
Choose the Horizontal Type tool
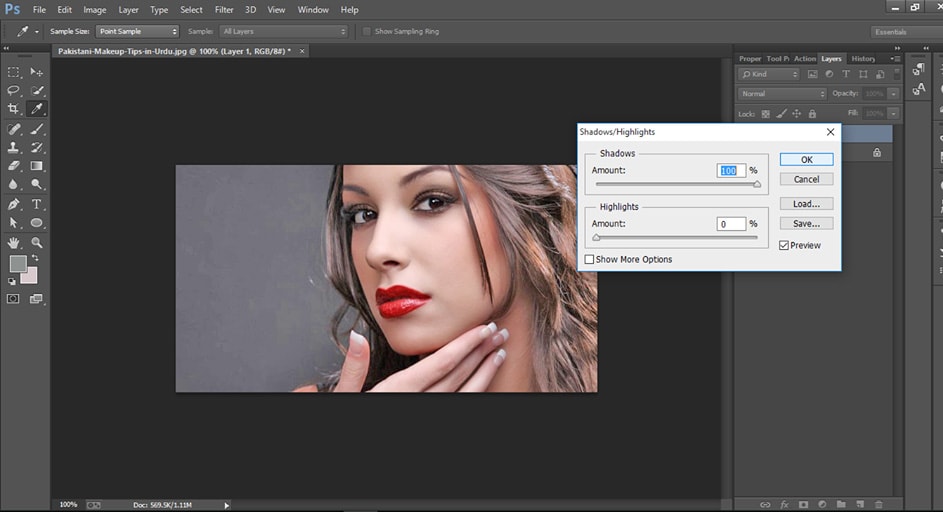pyautogui.click(x=37, y=204)
